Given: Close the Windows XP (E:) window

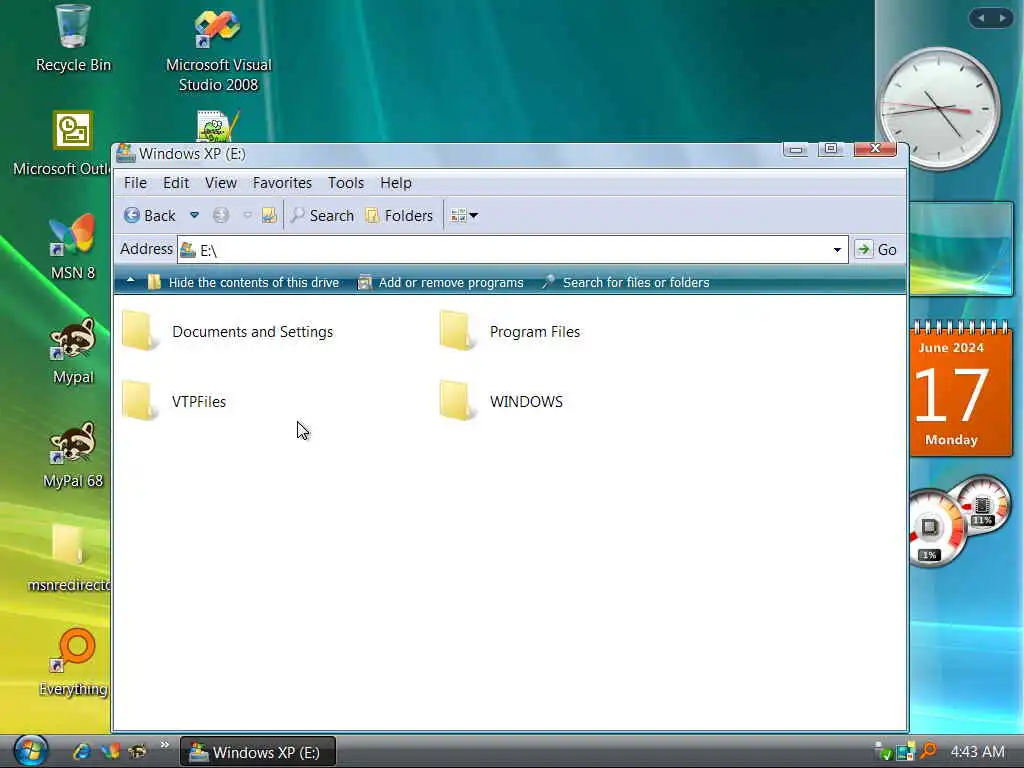Looking at the screenshot, I should point(875,150).
